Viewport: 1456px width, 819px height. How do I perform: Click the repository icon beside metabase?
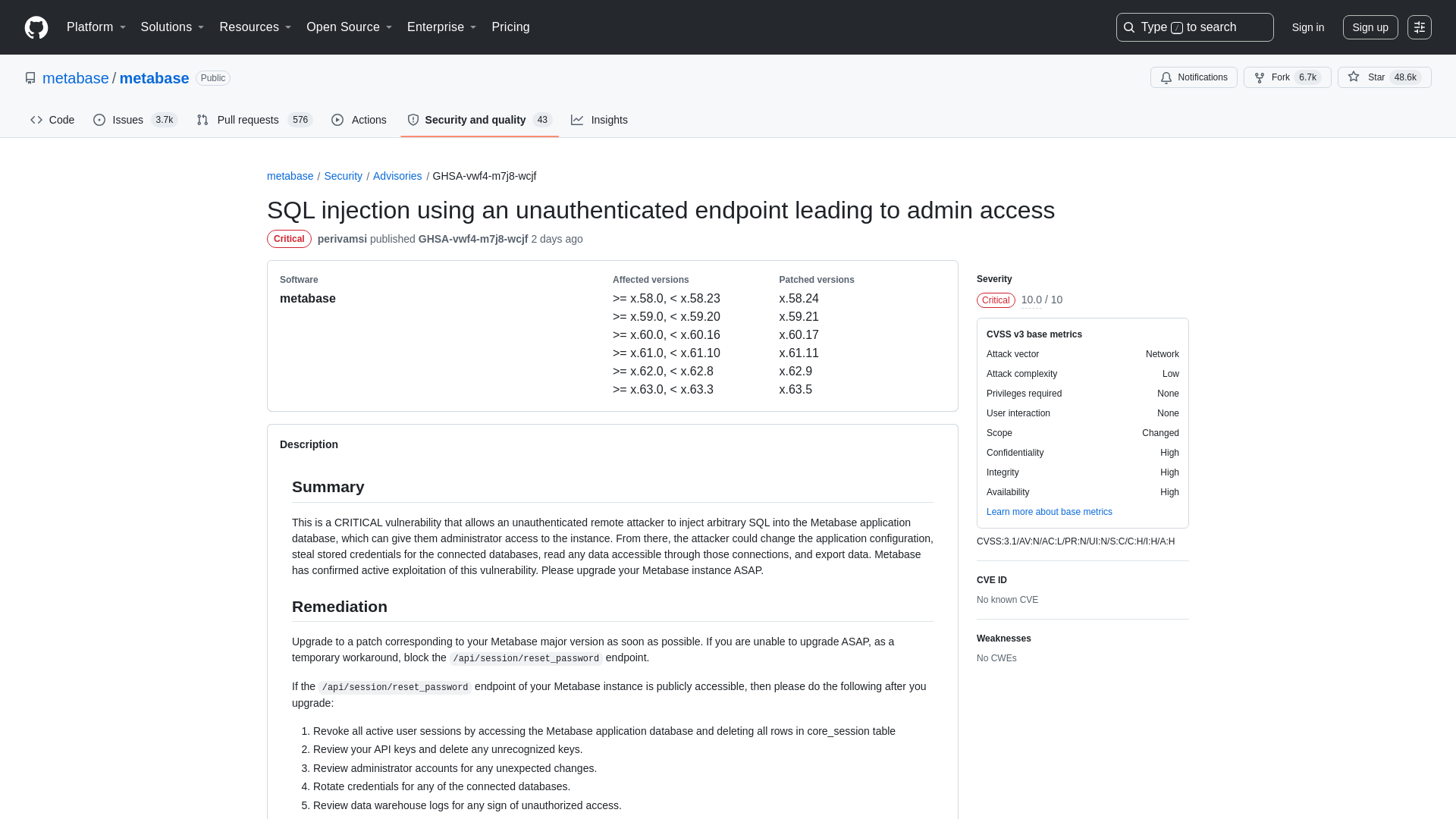(30, 78)
